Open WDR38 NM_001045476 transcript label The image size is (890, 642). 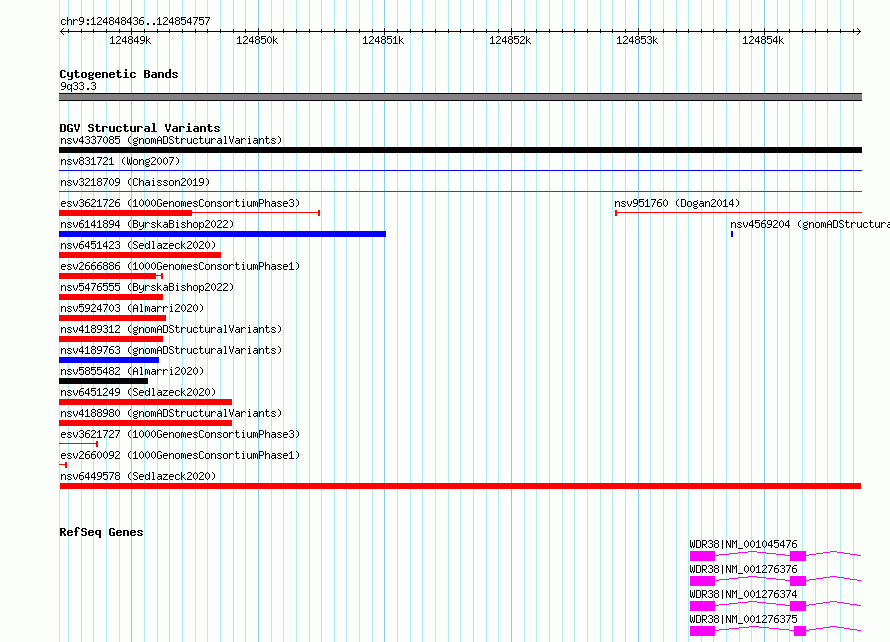[x=744, y=544]
